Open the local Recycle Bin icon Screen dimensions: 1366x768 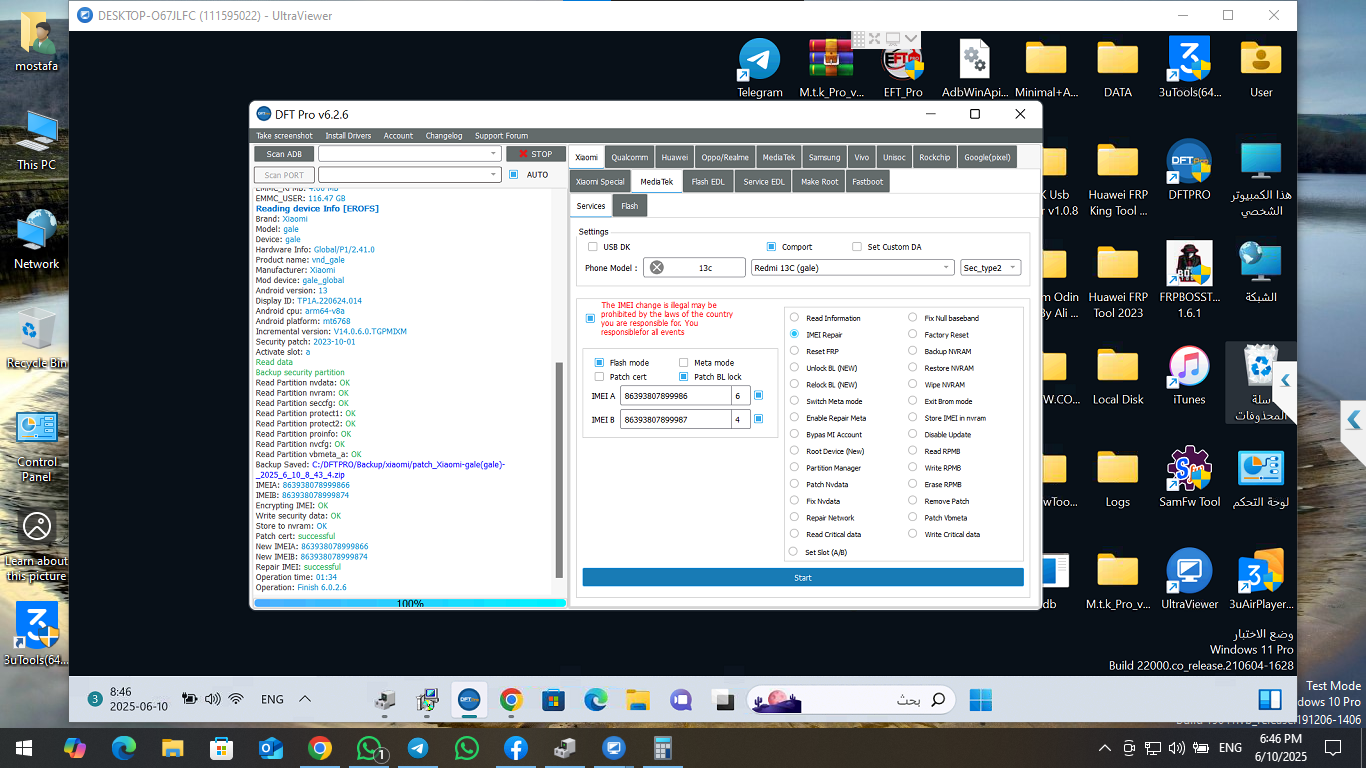click(x=37, y=340)
